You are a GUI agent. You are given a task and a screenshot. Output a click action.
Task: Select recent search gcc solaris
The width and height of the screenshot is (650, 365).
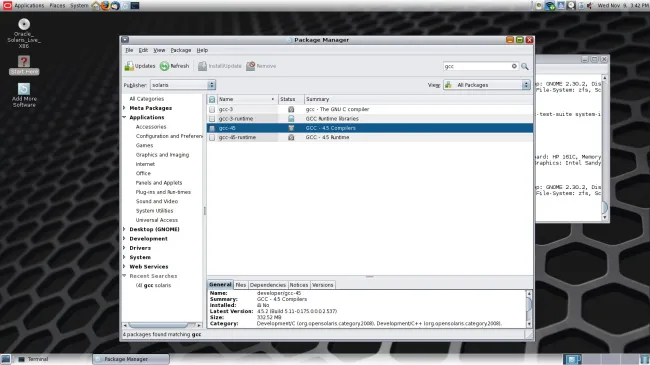coord(153,285)
